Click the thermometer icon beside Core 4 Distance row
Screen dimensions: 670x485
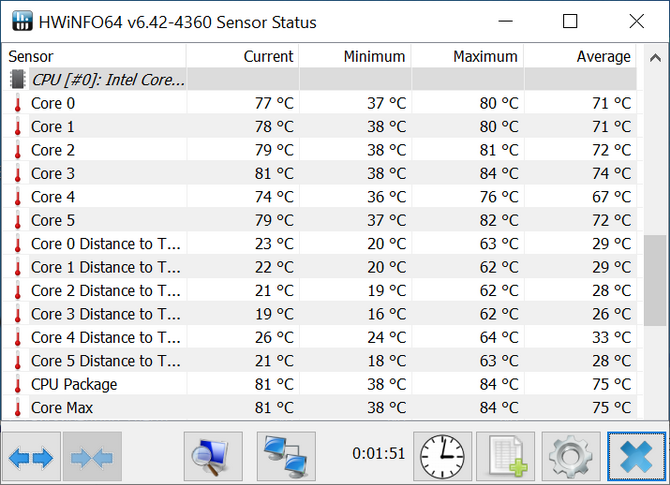click(x=18, y=338)
